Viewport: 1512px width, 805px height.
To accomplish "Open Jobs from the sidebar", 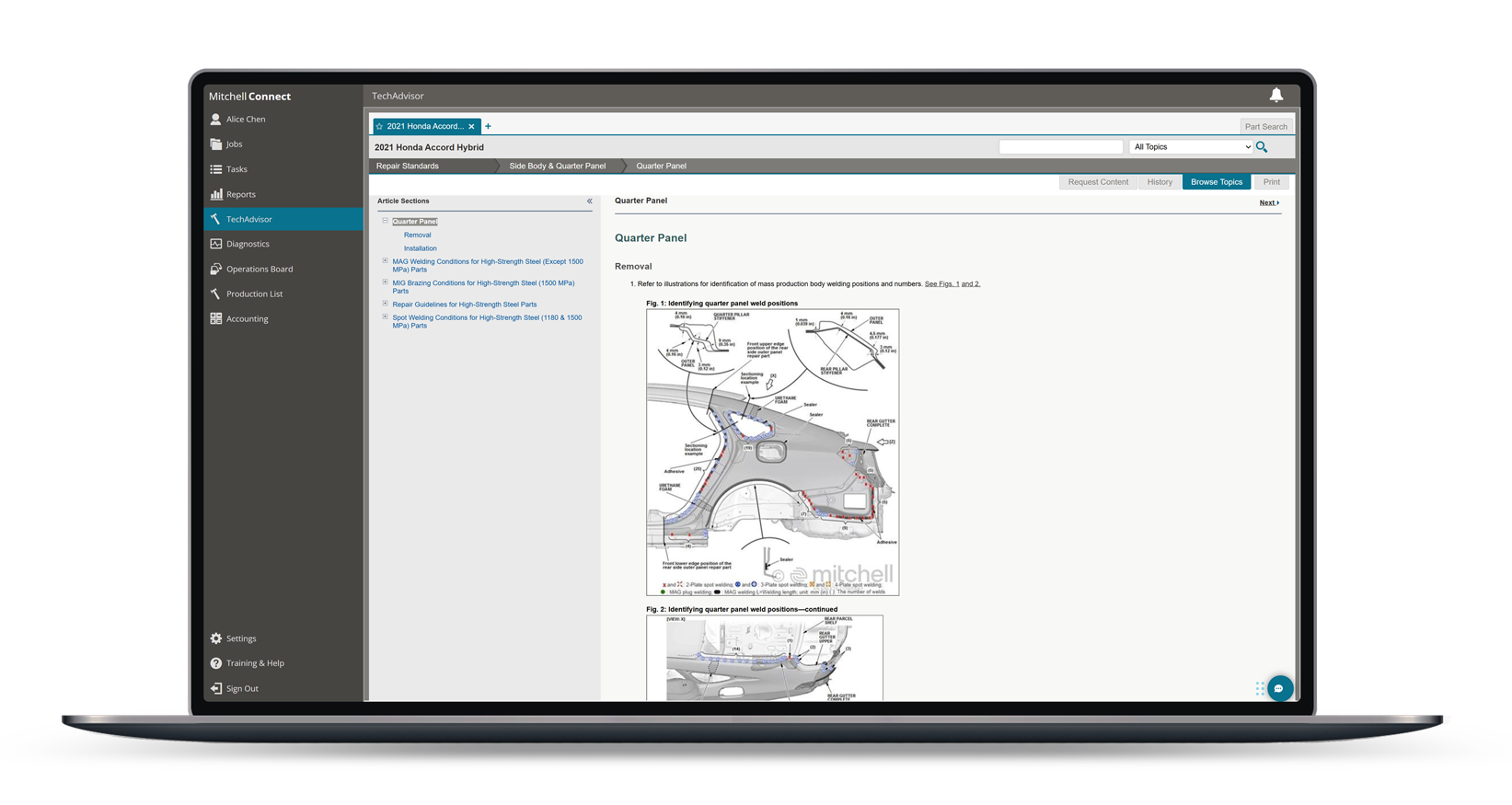I will 234,144.
